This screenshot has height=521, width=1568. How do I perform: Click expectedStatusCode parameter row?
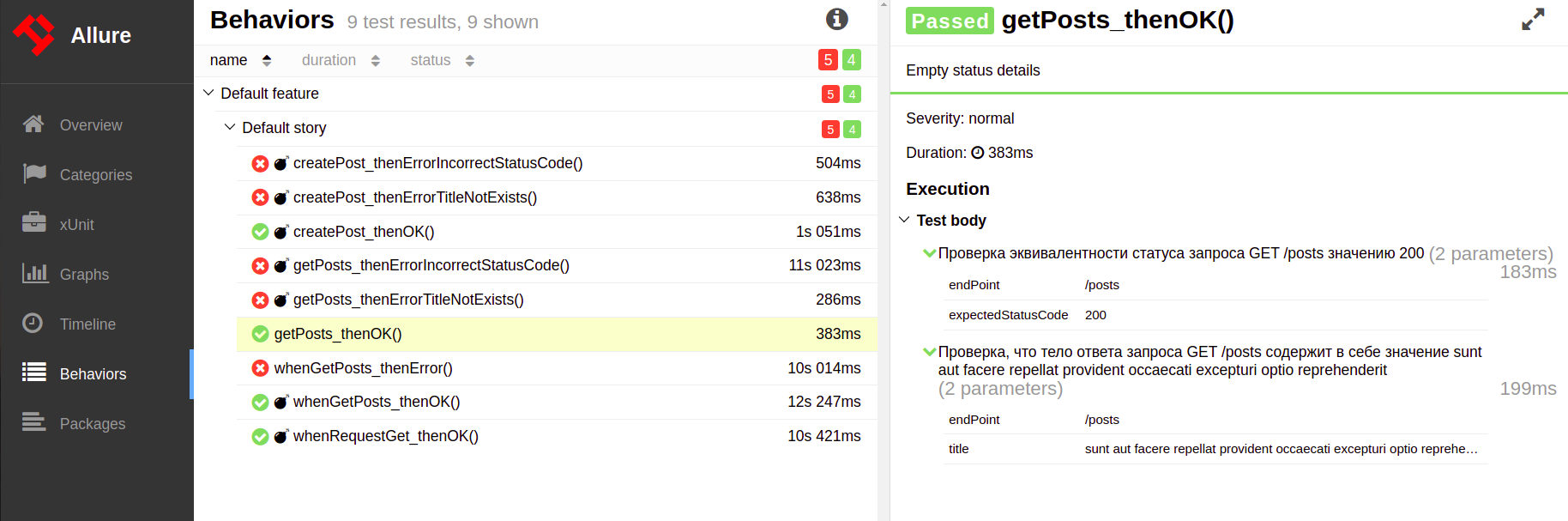(1217, 315)
